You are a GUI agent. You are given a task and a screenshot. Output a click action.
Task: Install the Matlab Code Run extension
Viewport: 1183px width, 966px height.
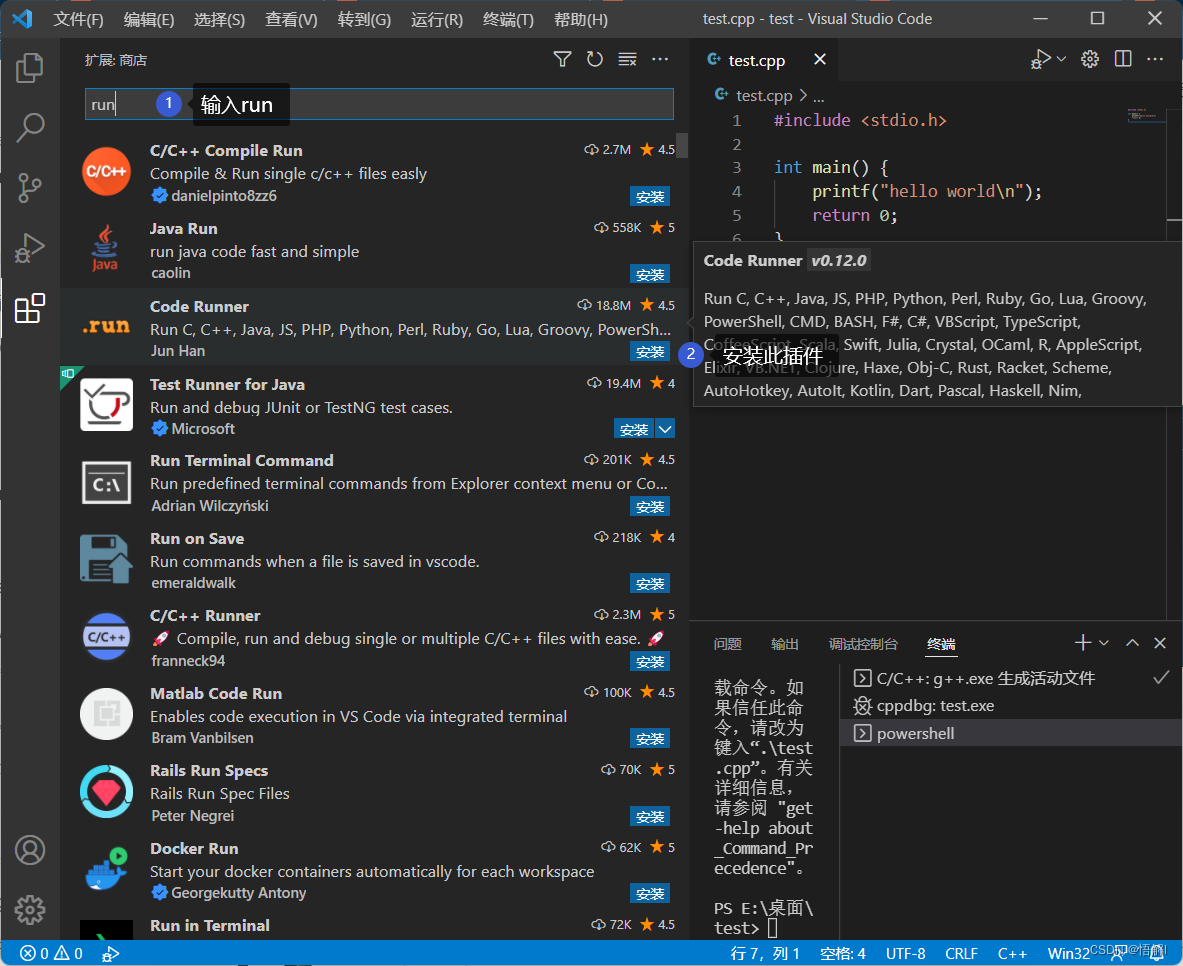click(x=650, y=739)
